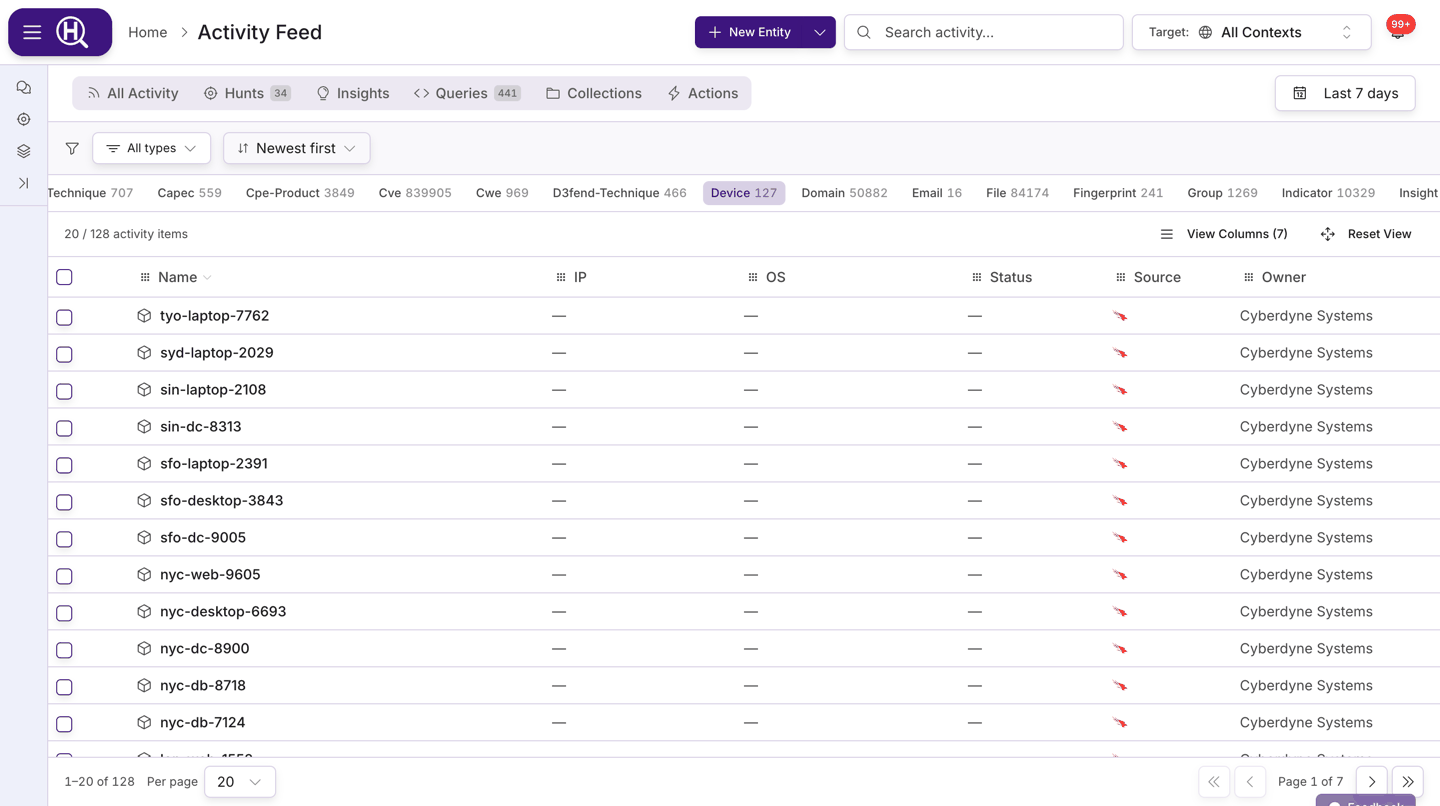Click the cube icon beside sfo-desktop-3843

tap(144, 501)
